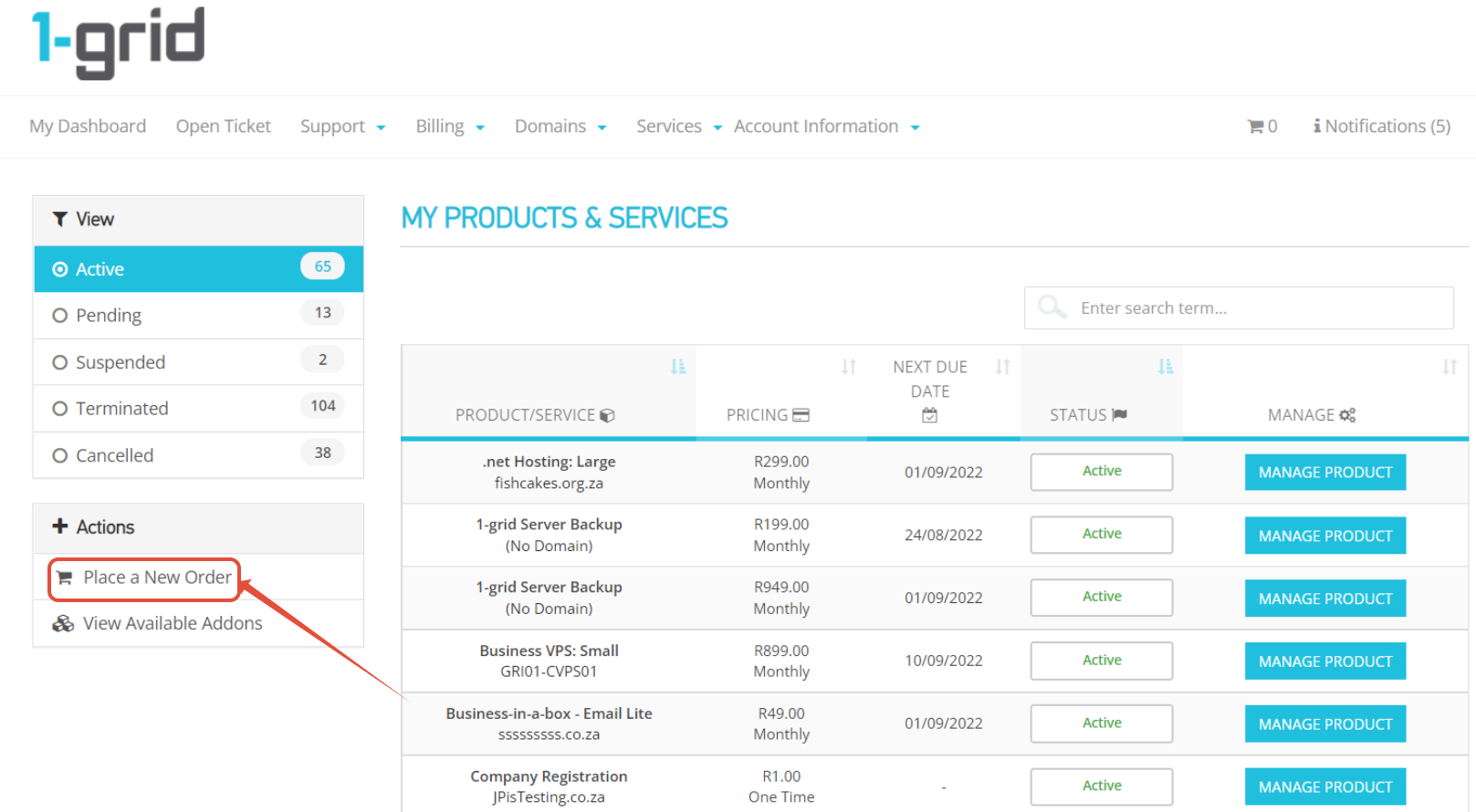Click My Products & Services heading
Image resolution: width=1476 pixels, height=812 pixels.
(x=564, y=218)
